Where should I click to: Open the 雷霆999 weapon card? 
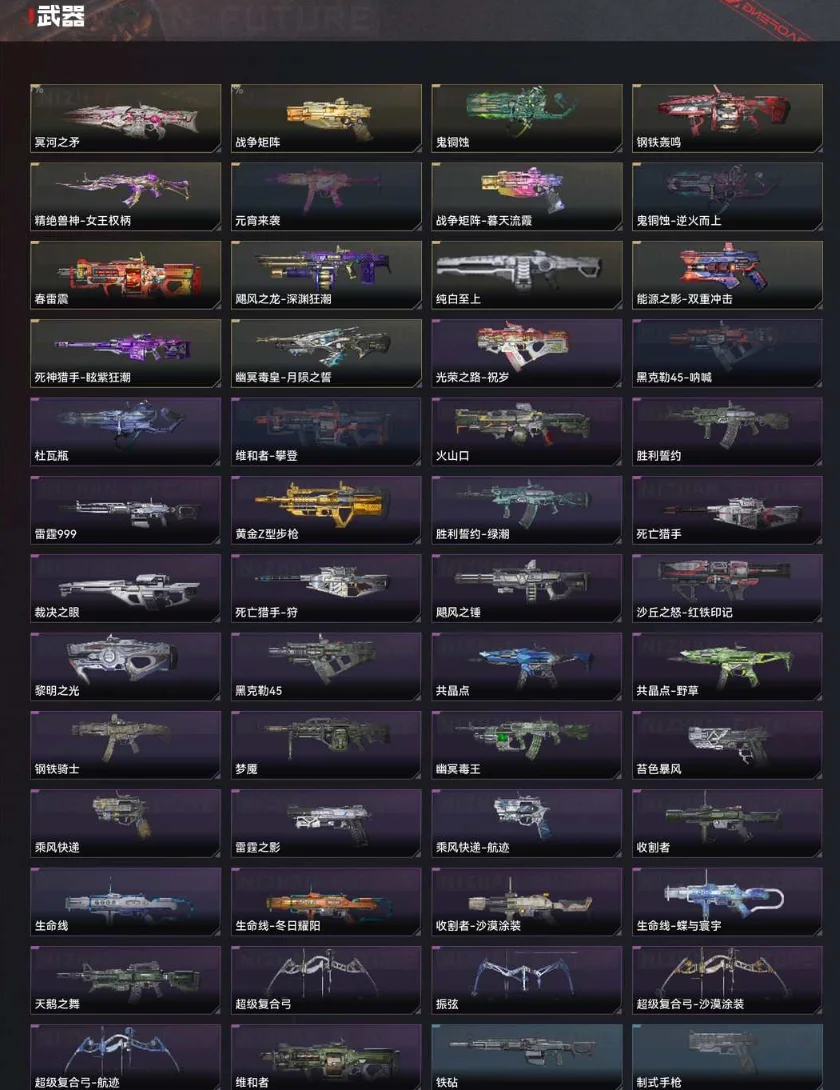point(126,510)
